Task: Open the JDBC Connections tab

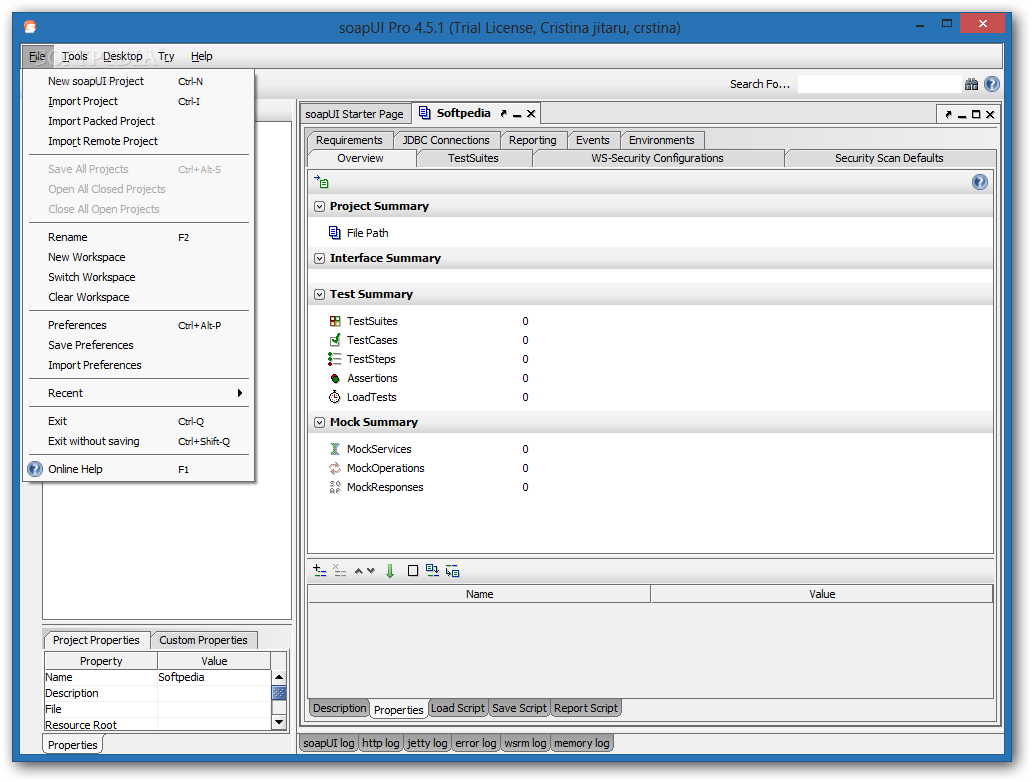Action: [x=446, y=140]
